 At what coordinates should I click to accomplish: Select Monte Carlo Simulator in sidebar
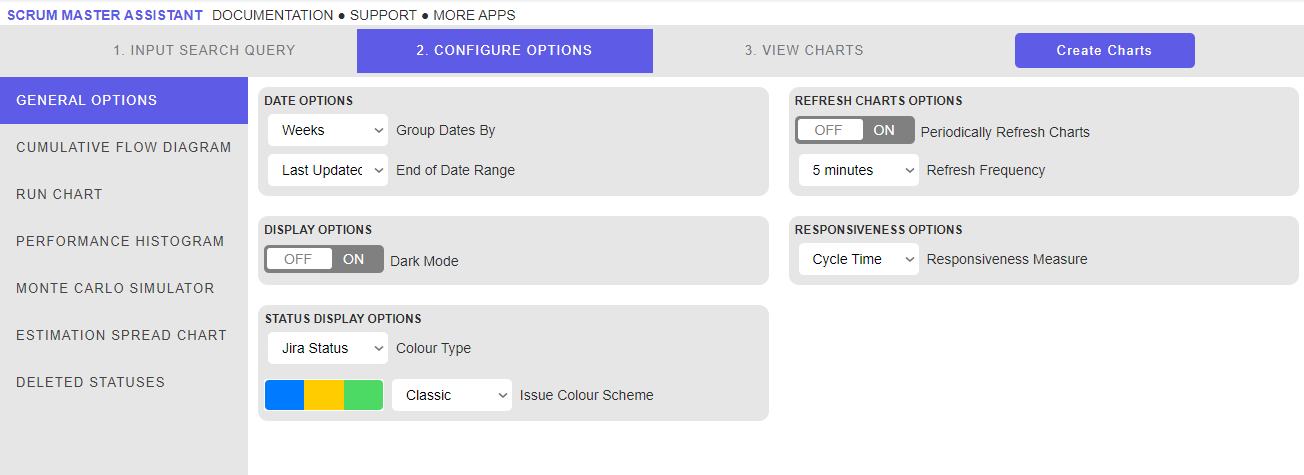(x=115, y=288)
